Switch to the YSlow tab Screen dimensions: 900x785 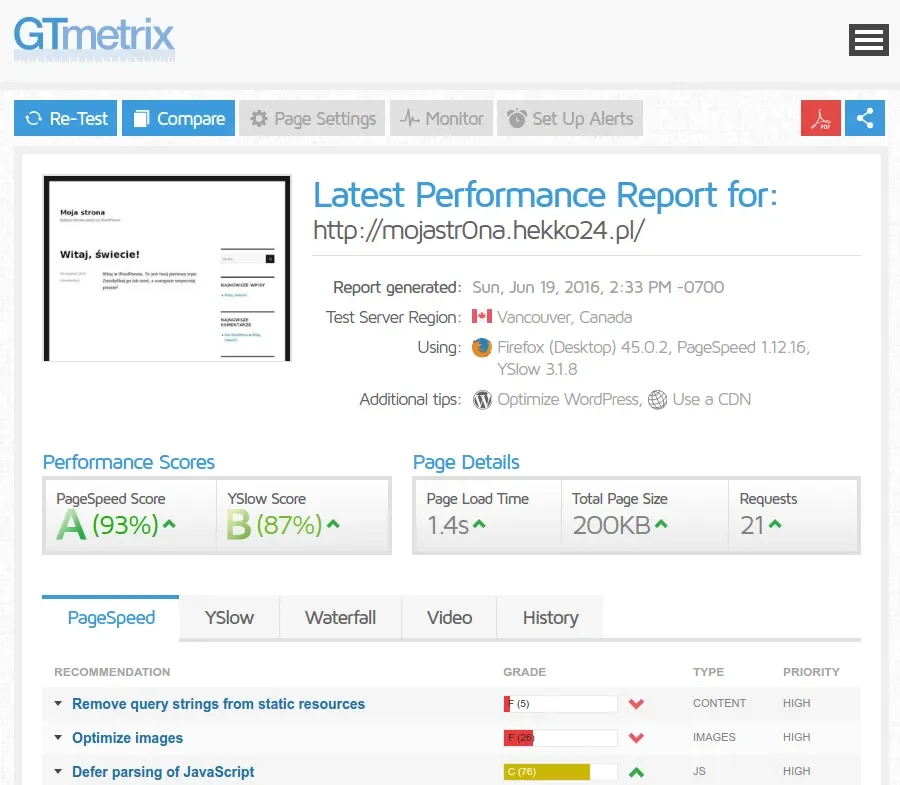pos(229,617)
